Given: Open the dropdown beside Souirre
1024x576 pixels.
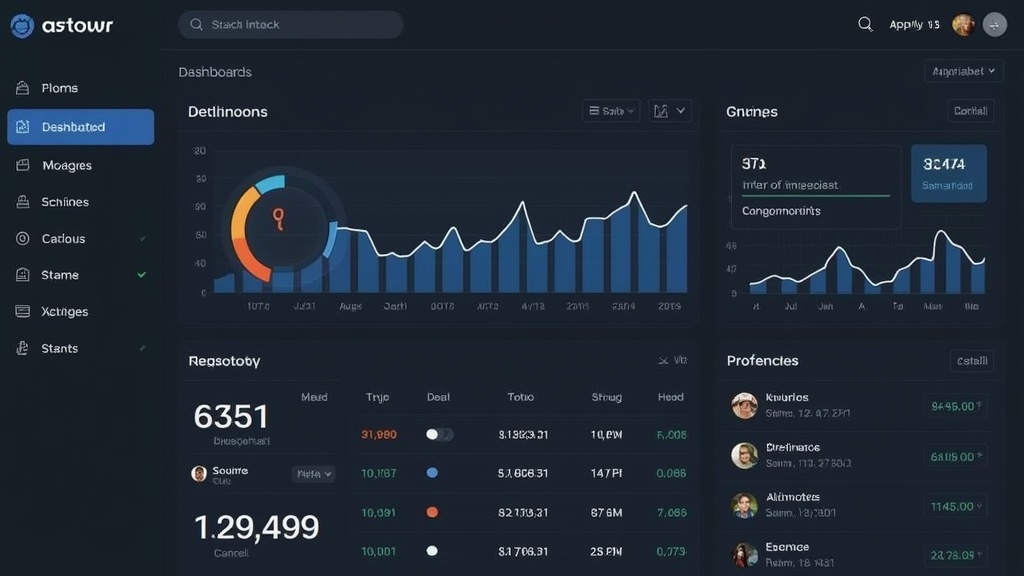Looking at the screenshot, I should coord(313,474).
